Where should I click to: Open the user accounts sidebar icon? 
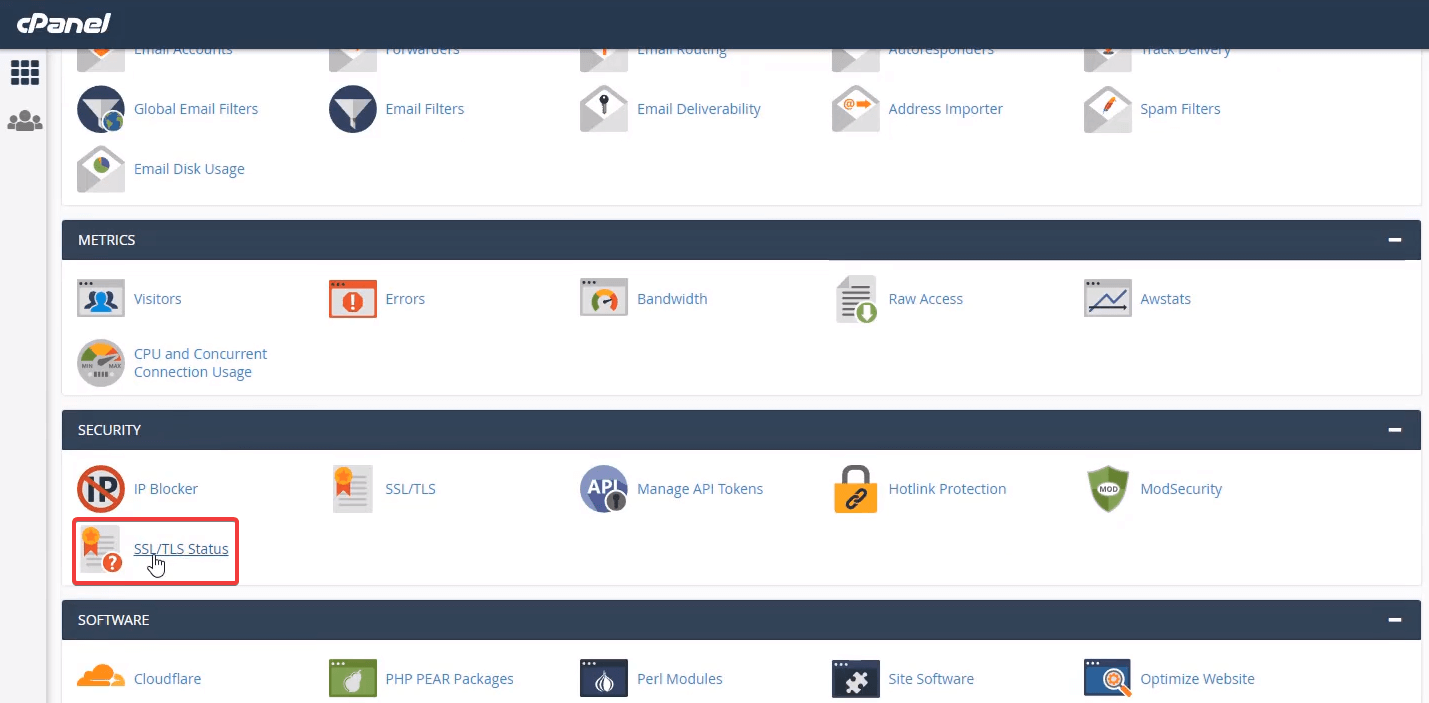click(25, 120)
